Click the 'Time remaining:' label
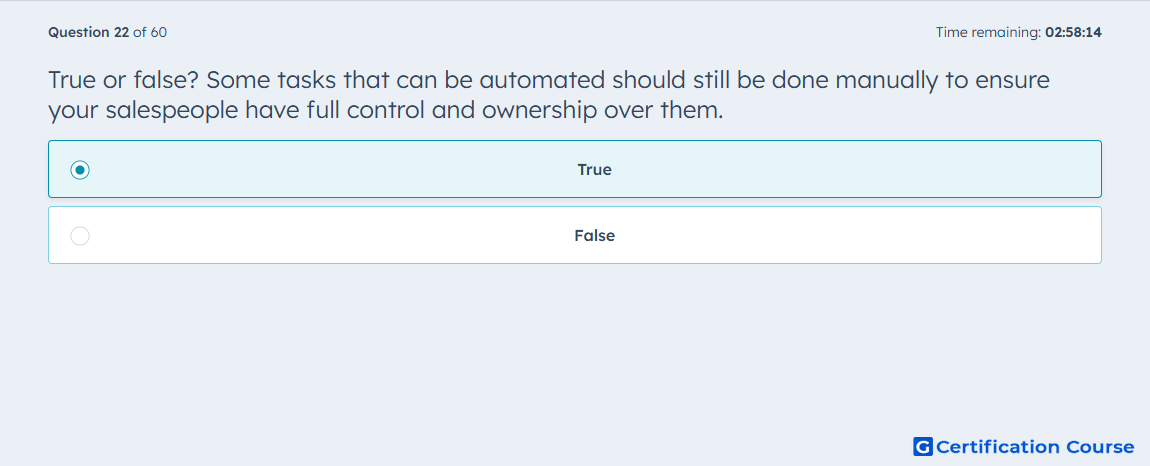Image resolution: width=1150 pixels, height=466 pixels. click(989, 32)
